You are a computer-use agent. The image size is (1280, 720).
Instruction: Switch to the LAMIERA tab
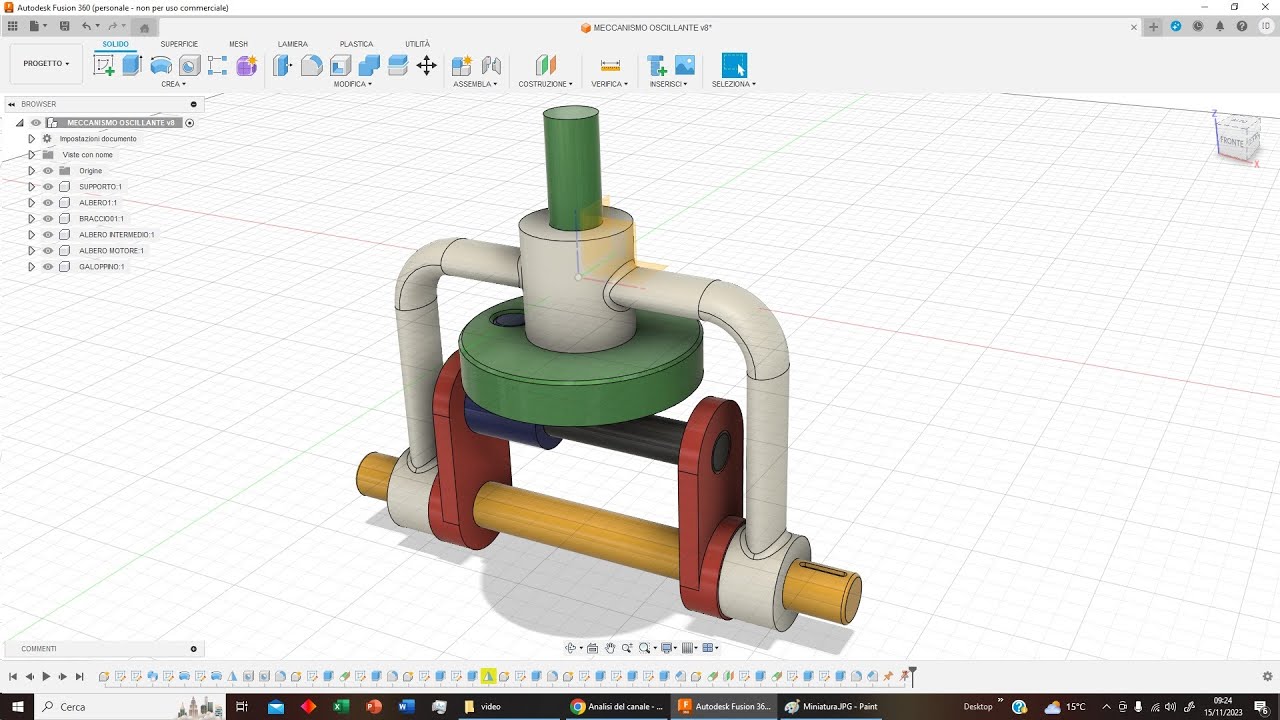[293, 44]
